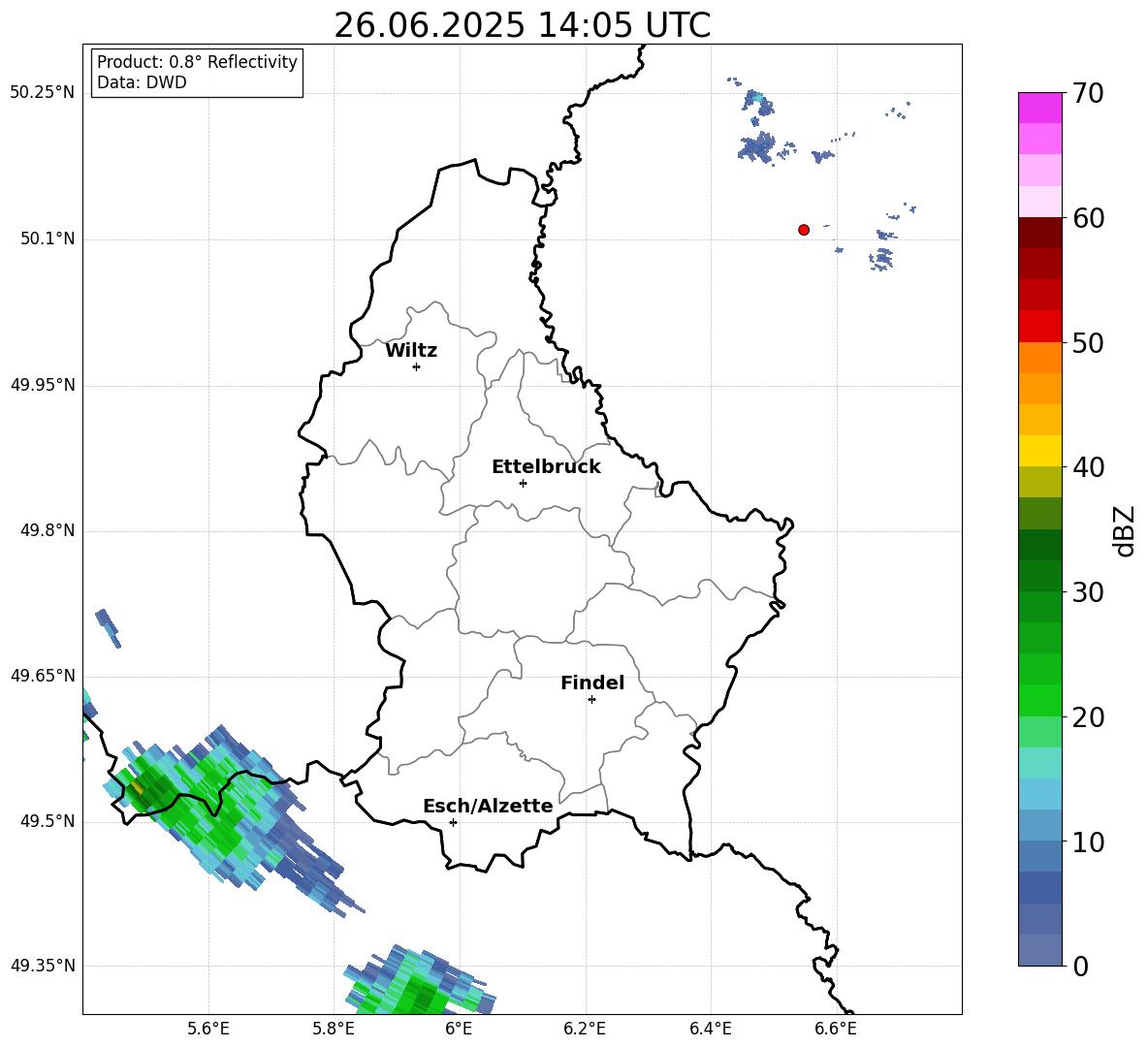Click the orange colorbar segment below 50
Viewport: 1148px width, 1048px height.
[1039, 358]
